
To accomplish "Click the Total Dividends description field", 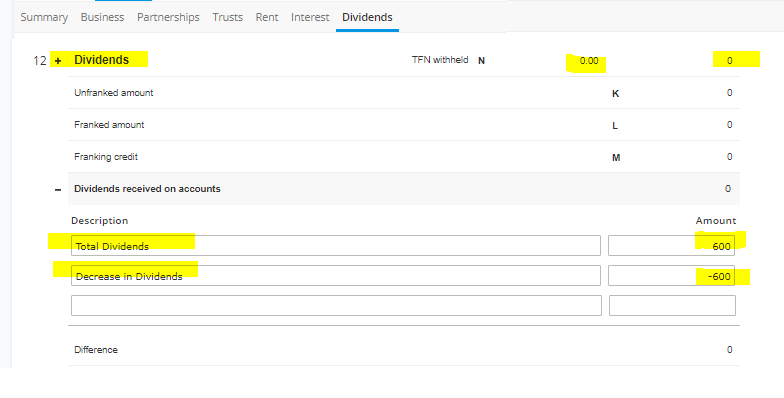I will coord(336,246).
